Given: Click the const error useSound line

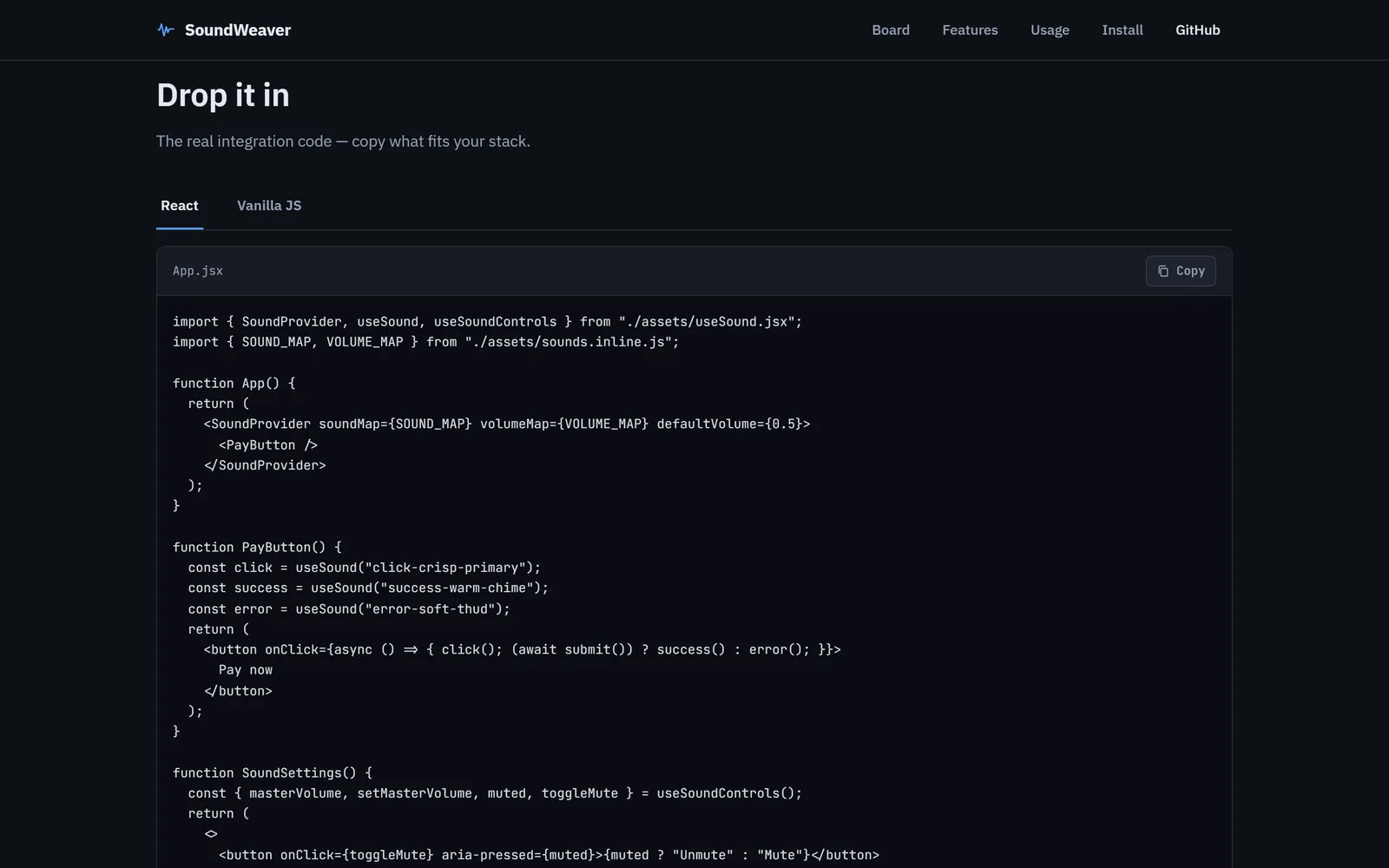Looking at the screenshot, I should point(349,609).
